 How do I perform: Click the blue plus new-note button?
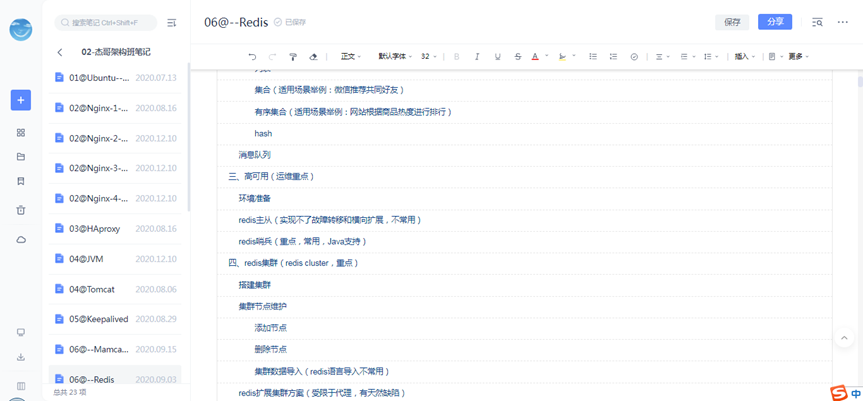tap(21, 100)
